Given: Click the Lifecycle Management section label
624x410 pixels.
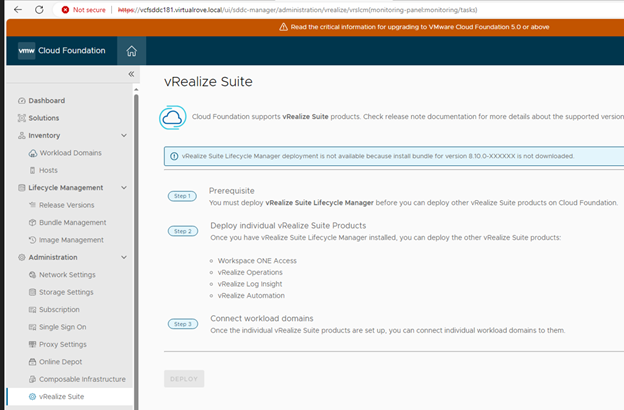Looking at the screenshot, I should tap(66, 188).
